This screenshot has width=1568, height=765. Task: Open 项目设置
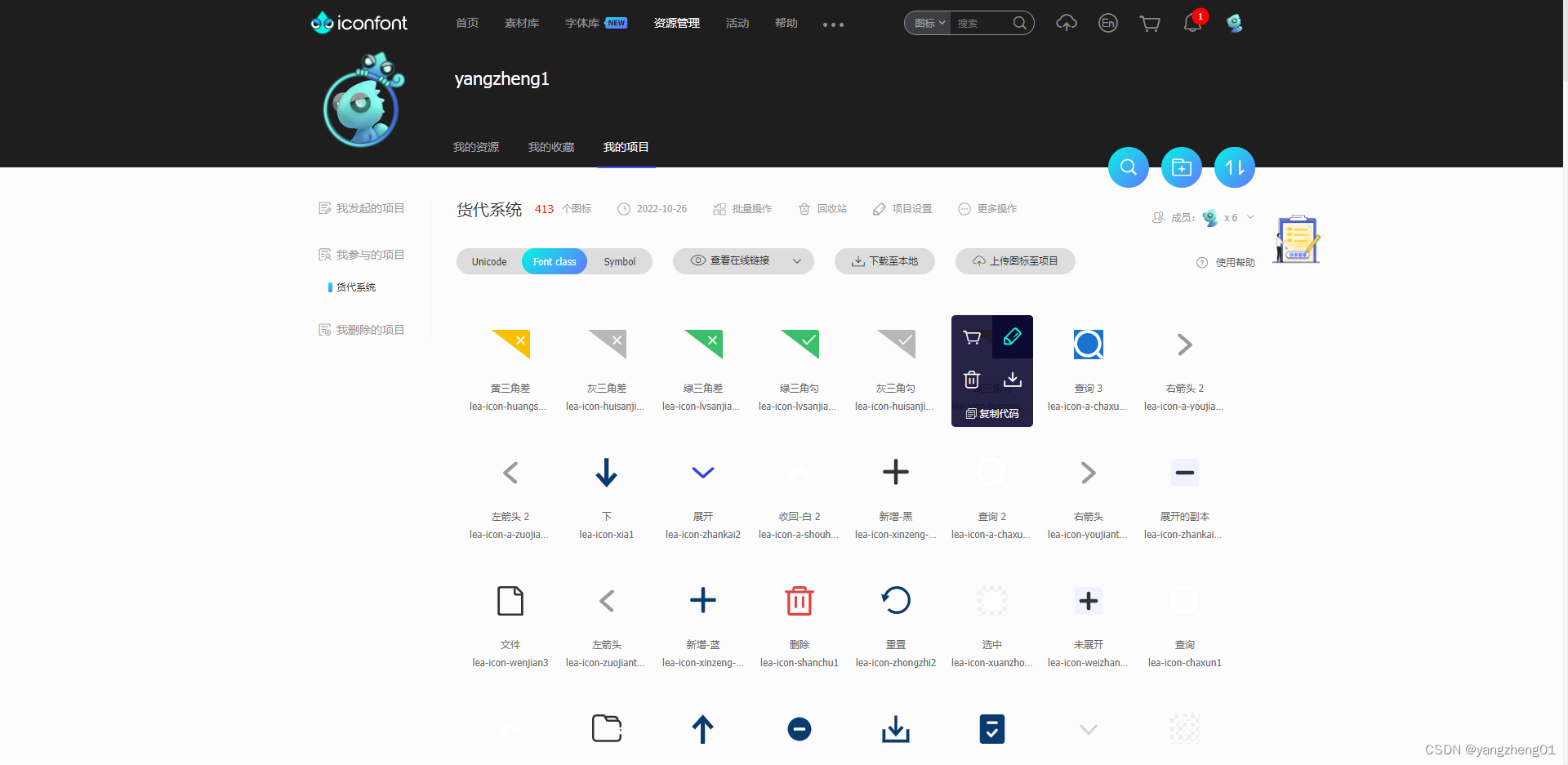[x=902, y=209]
